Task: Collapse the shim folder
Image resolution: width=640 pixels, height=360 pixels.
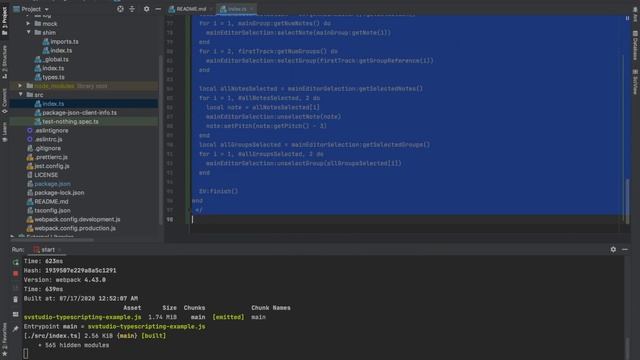Action: click(x=28, y=32)
